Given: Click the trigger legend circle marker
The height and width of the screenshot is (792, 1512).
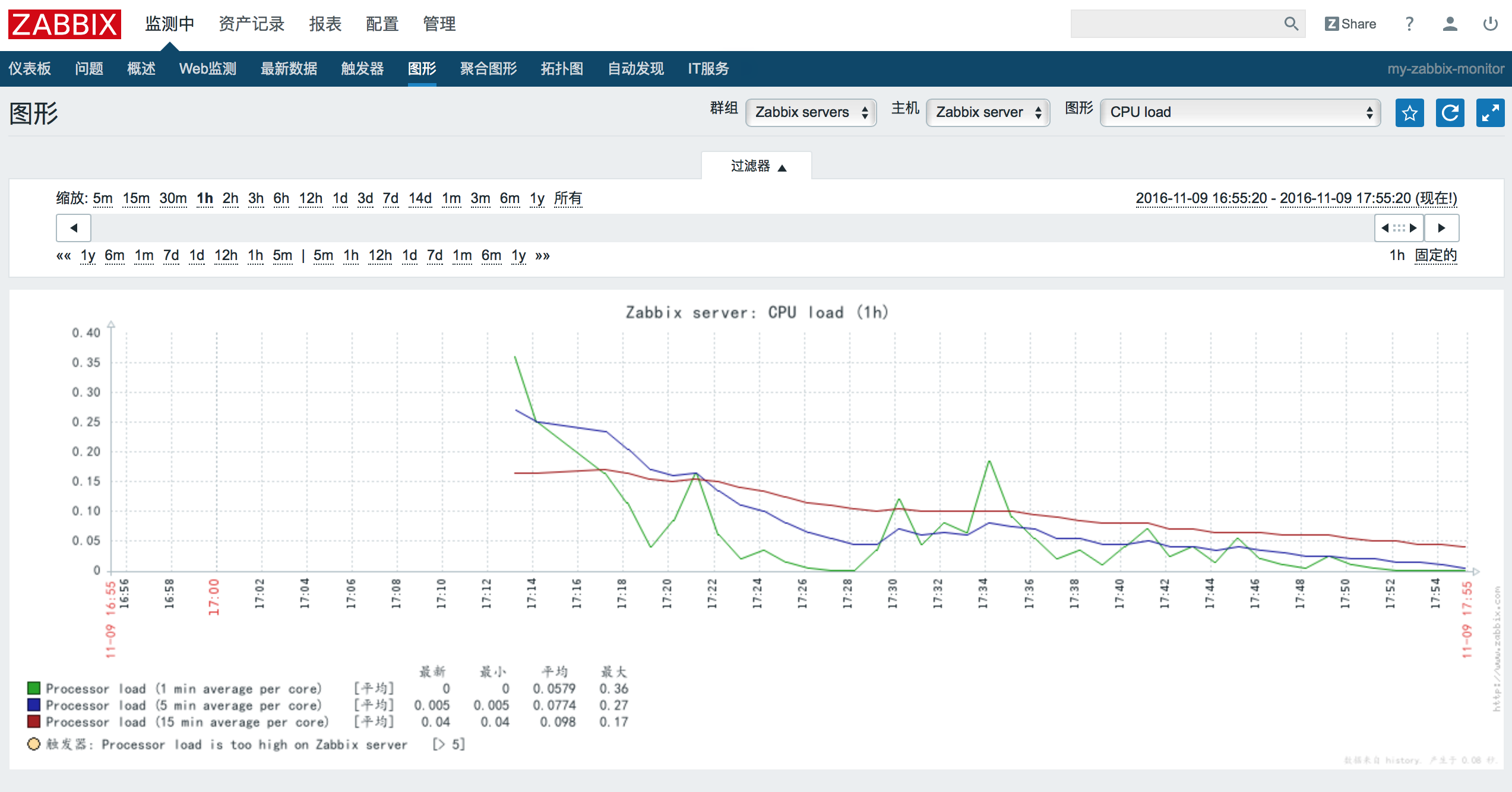Looking at the screenshot, I should point(34,744).
